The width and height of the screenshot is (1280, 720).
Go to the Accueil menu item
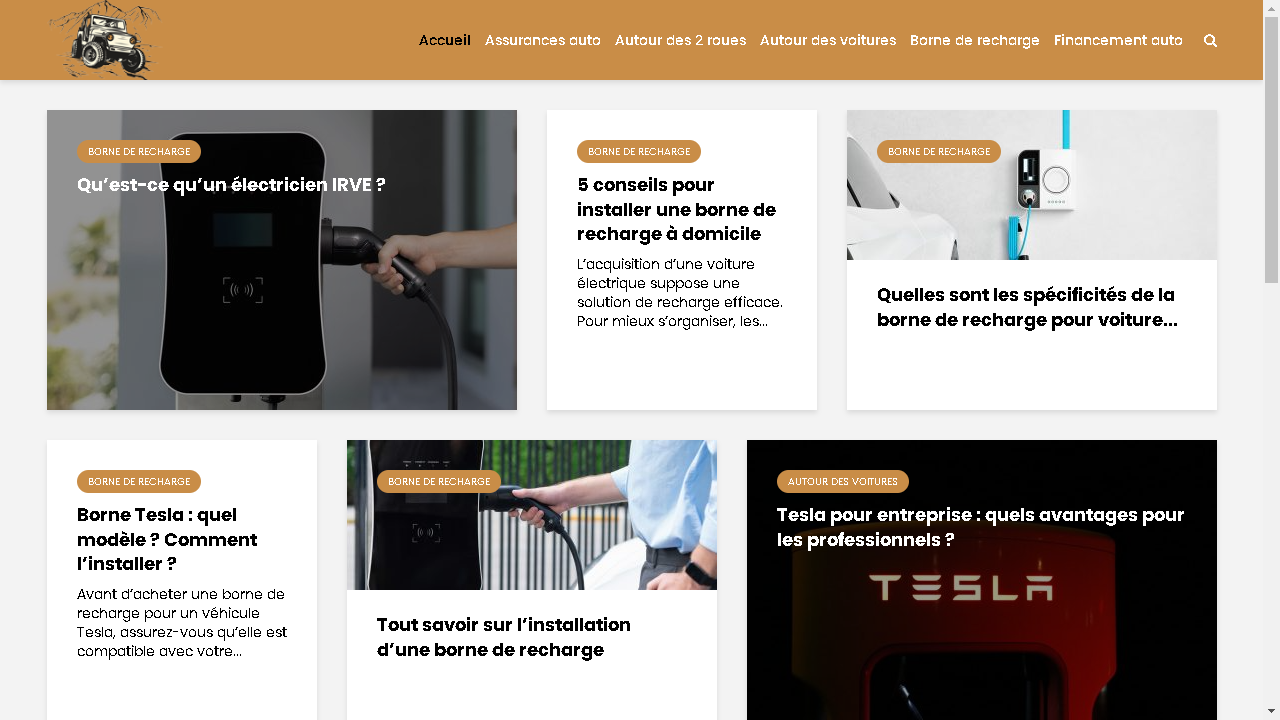point(445,40)
